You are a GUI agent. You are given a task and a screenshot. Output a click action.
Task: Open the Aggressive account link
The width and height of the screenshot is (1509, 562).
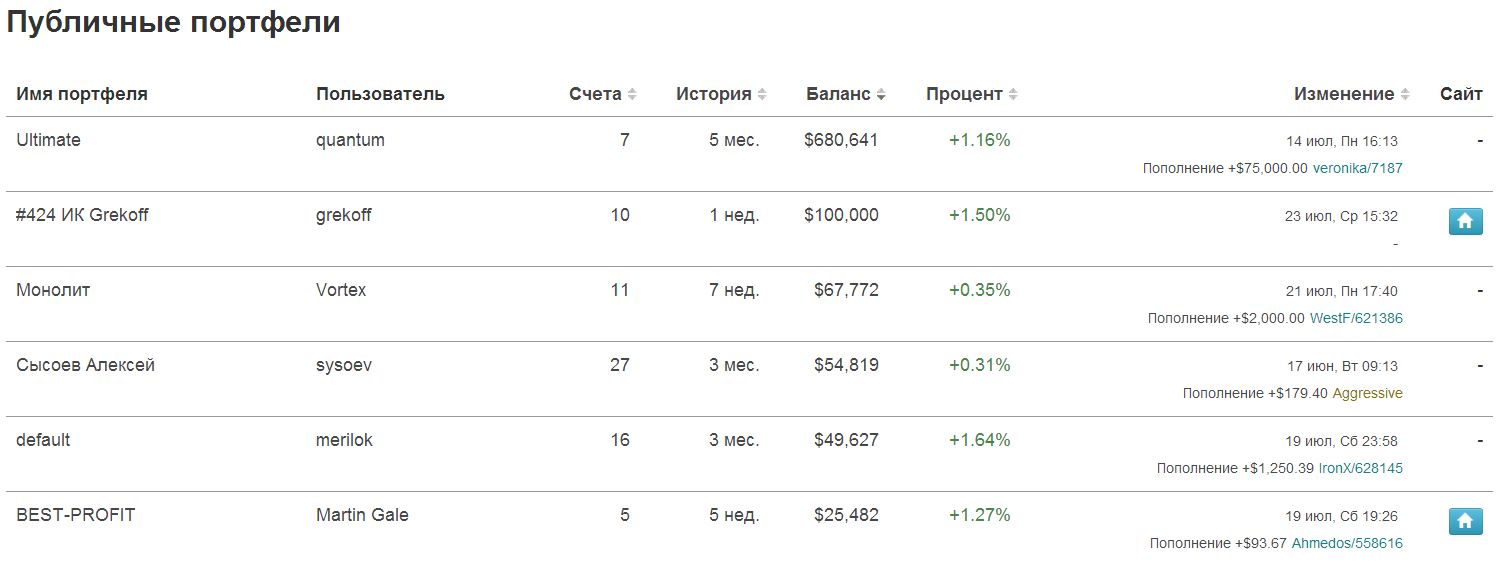click(1367, 393)
